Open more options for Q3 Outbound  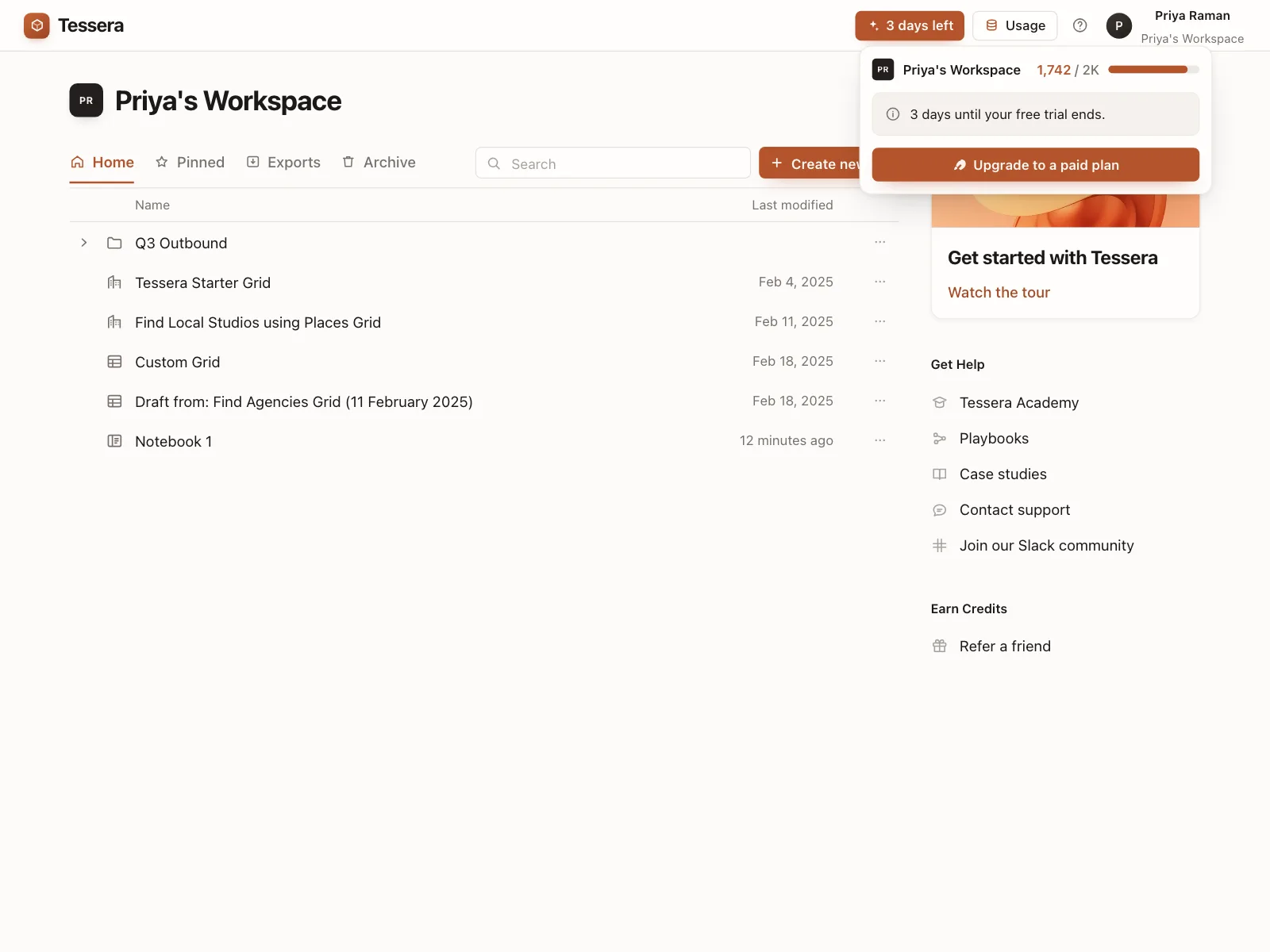879,242
